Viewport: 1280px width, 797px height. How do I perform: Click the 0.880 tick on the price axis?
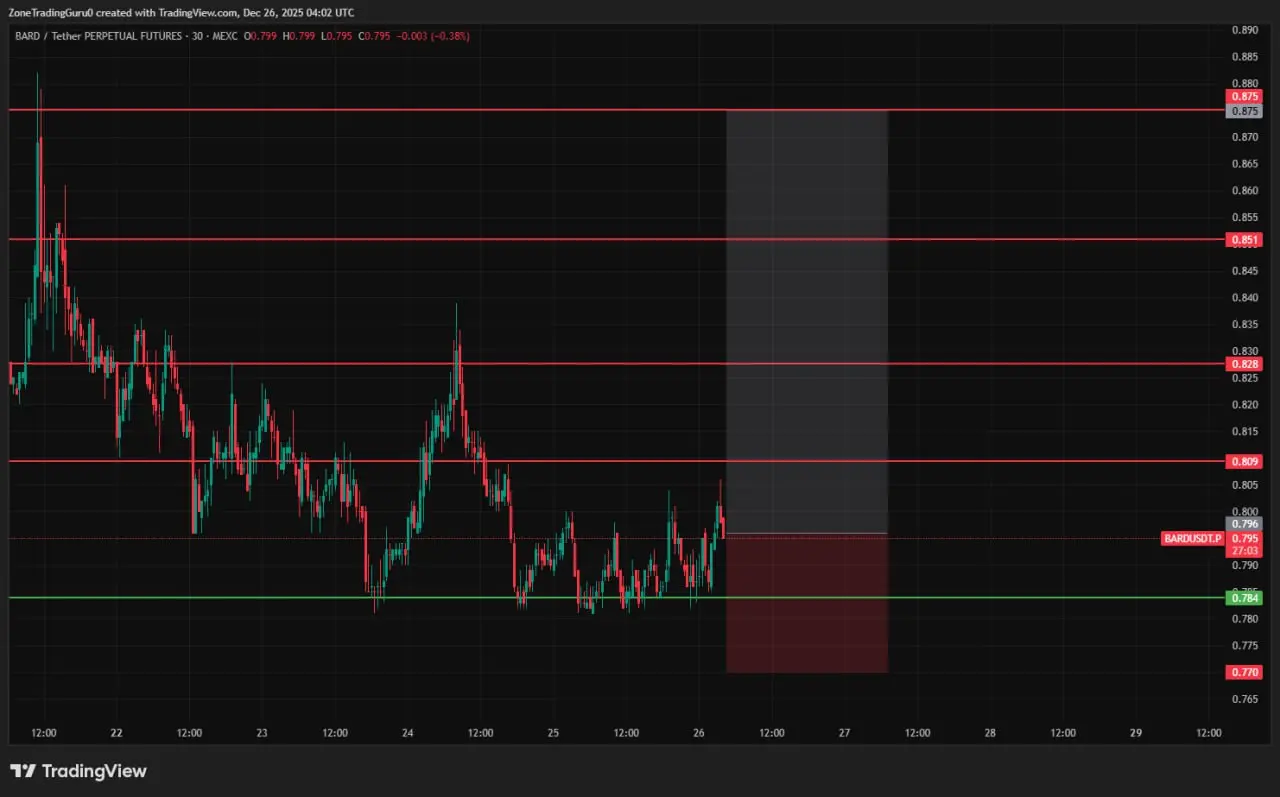tap(1244, 84)
